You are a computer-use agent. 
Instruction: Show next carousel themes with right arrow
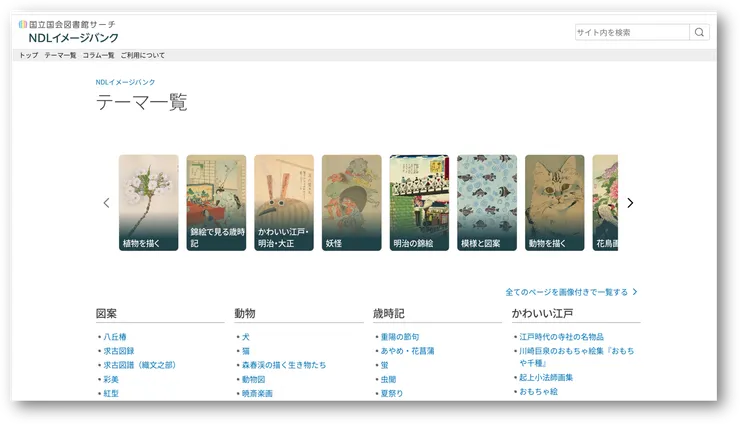[x=630, y=203]
